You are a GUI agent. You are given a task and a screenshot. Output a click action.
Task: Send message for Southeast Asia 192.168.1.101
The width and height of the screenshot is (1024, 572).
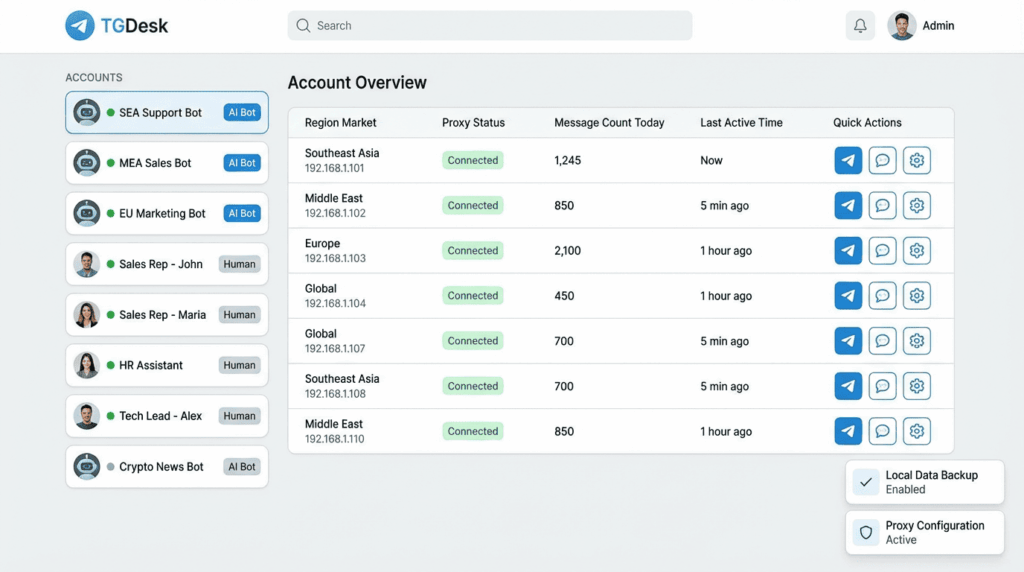[848, 160]
